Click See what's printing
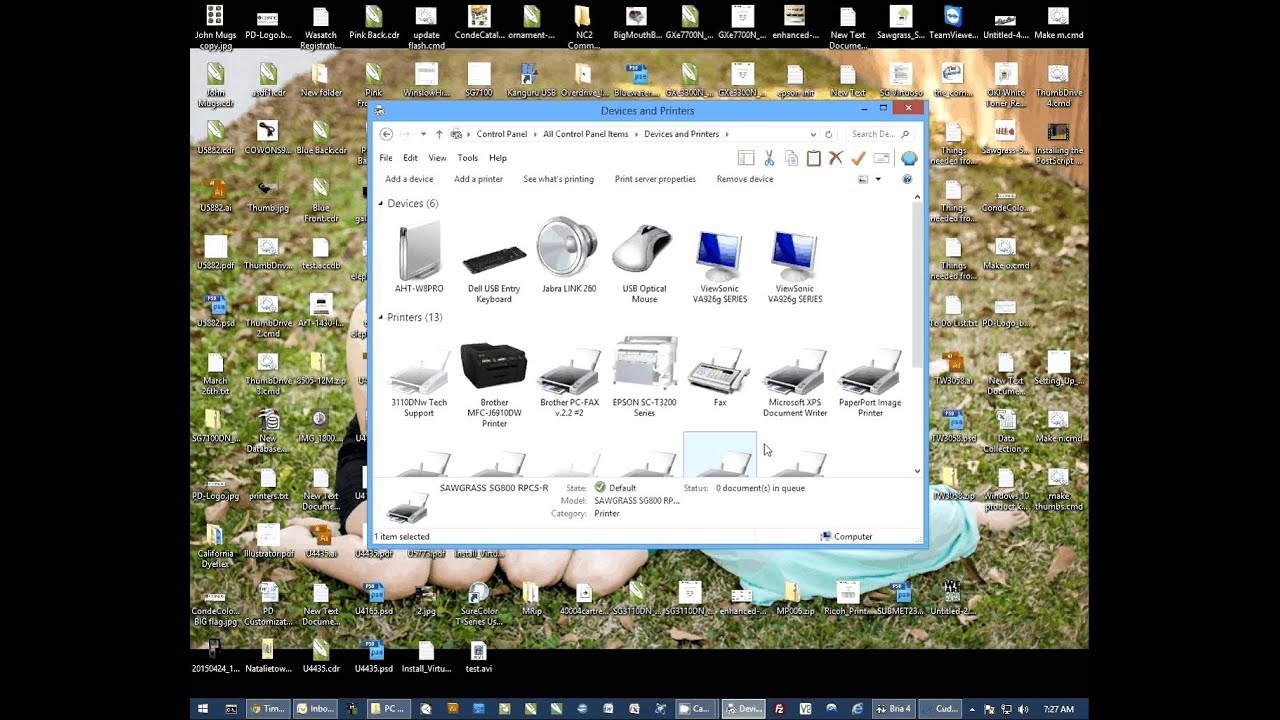 pyautogui.click(x=558, y=179)
